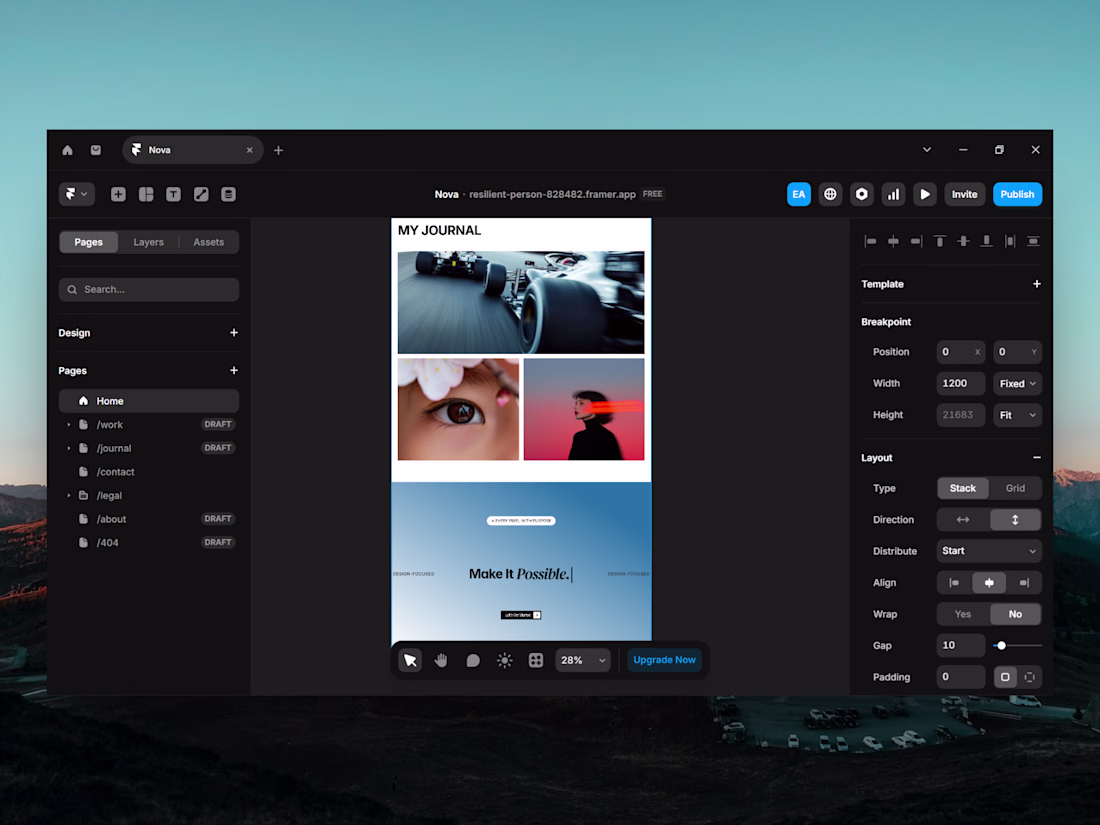Image resolution: width=1100 pixels, height=825 pixels.
Task: Add a Template with plus
Action: coord(1037,284)
